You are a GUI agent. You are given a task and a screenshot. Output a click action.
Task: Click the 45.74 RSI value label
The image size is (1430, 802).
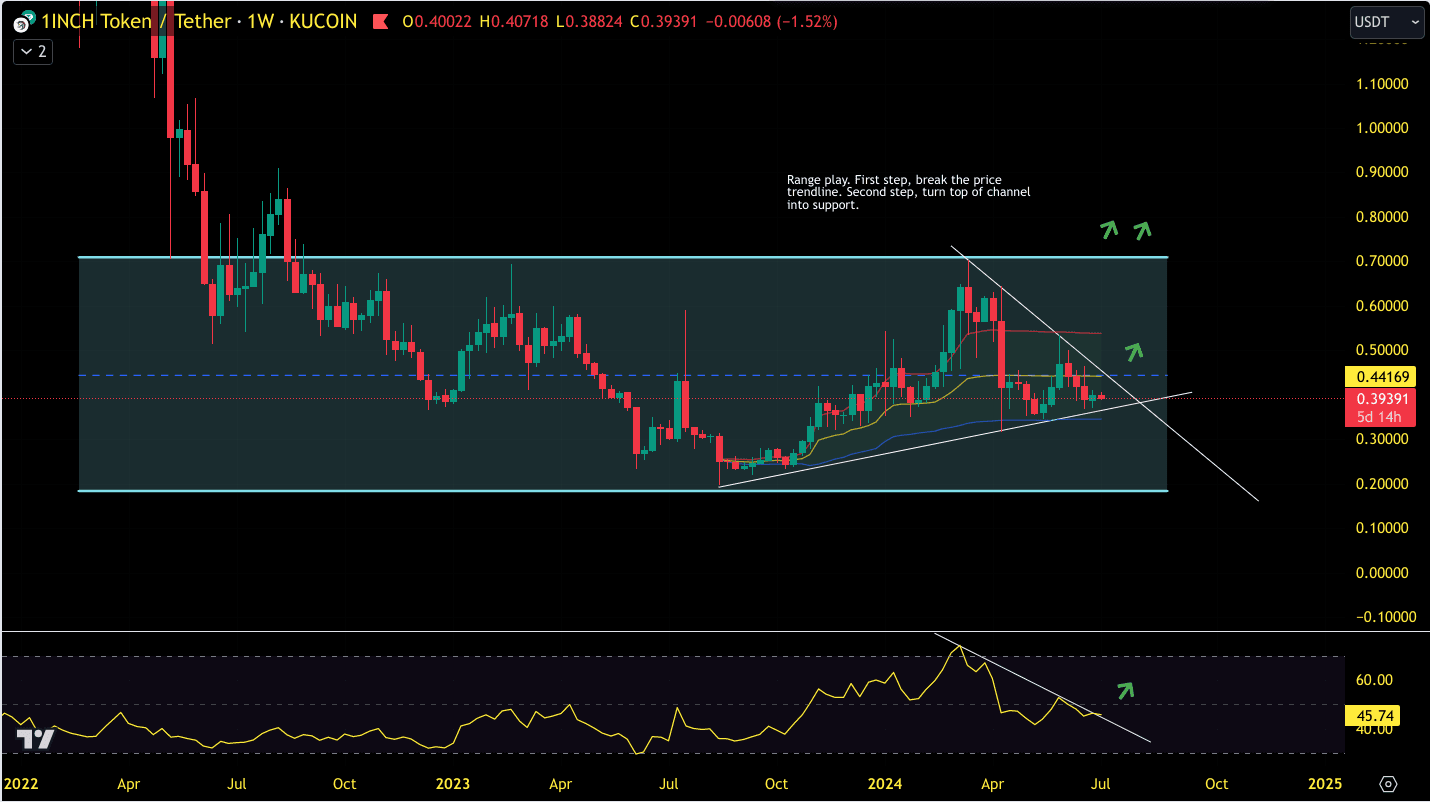pyautogui.click(x=1372, y=716)
